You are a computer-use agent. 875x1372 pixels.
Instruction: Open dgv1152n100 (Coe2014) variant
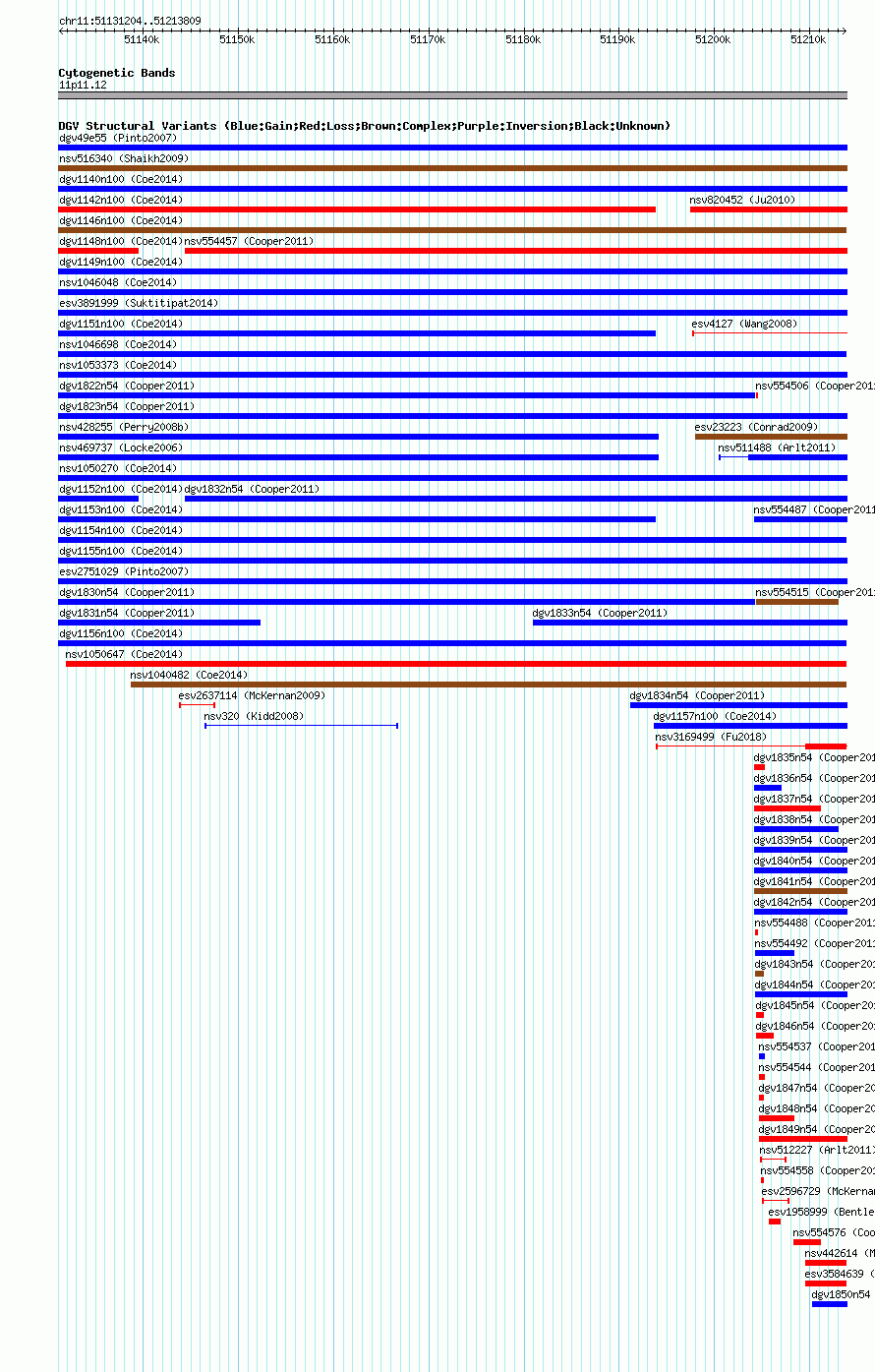[121, 489]
